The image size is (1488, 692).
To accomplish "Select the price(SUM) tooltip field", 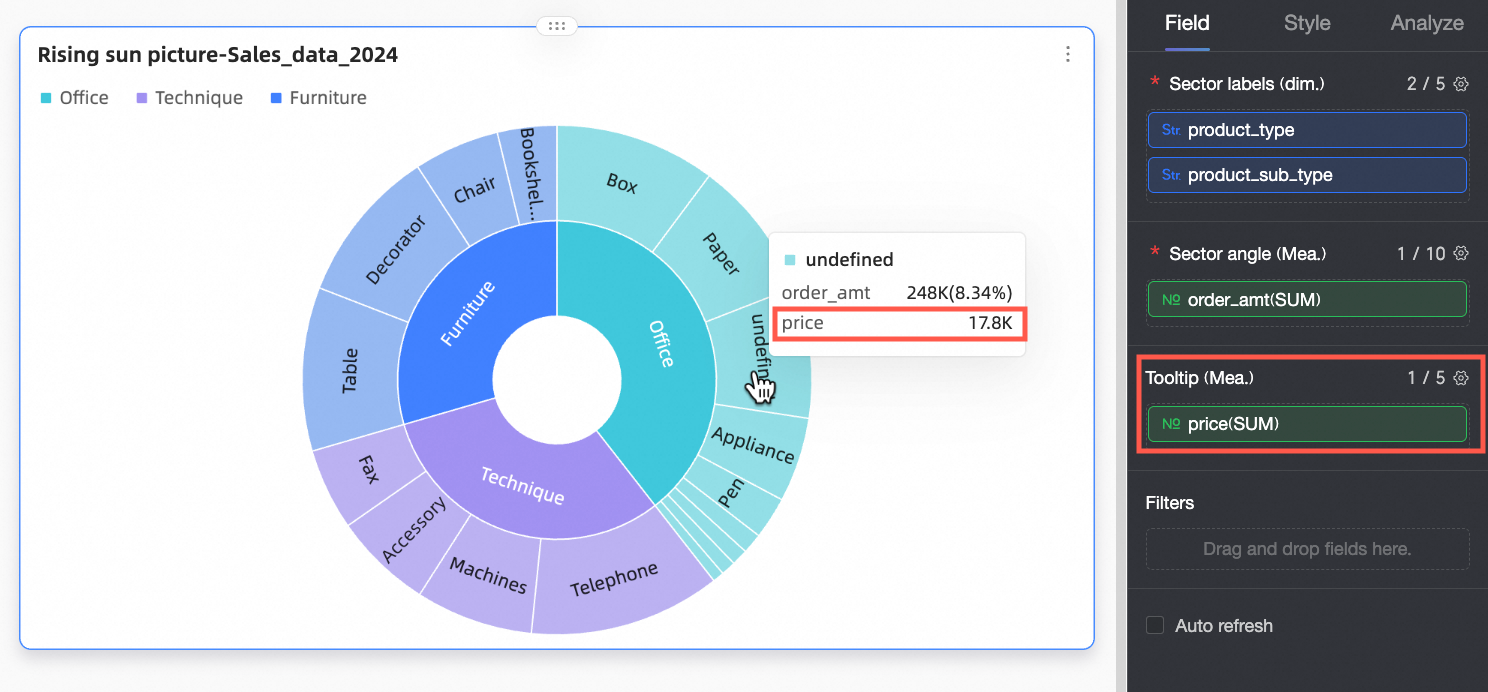I will [x=1307, y=424].
